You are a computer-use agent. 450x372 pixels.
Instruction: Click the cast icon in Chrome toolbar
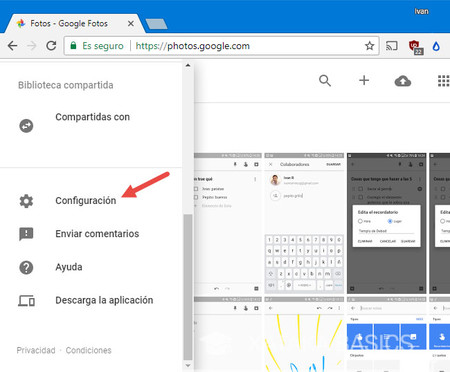point(392,46)
